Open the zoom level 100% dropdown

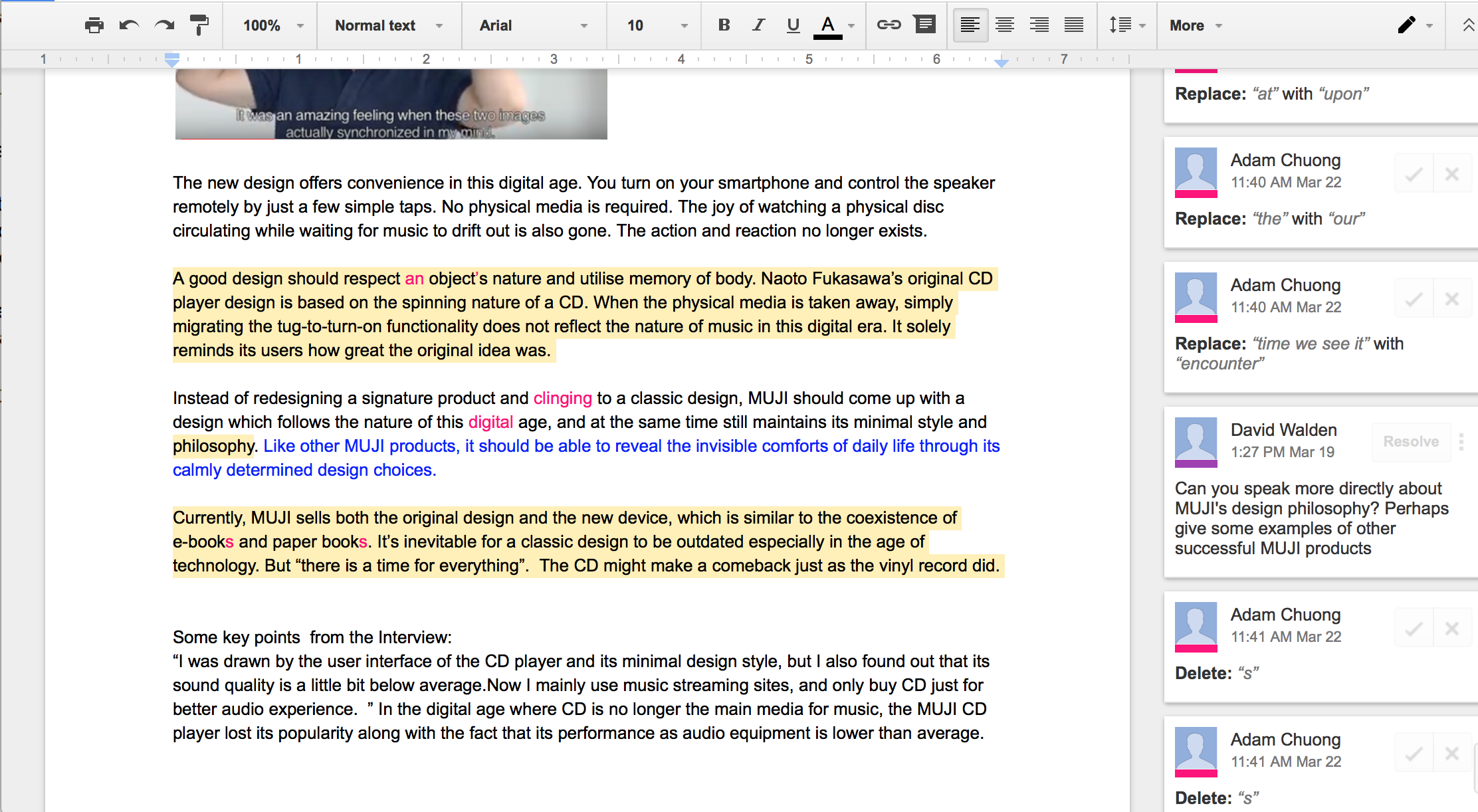click(x=273, y=25)
